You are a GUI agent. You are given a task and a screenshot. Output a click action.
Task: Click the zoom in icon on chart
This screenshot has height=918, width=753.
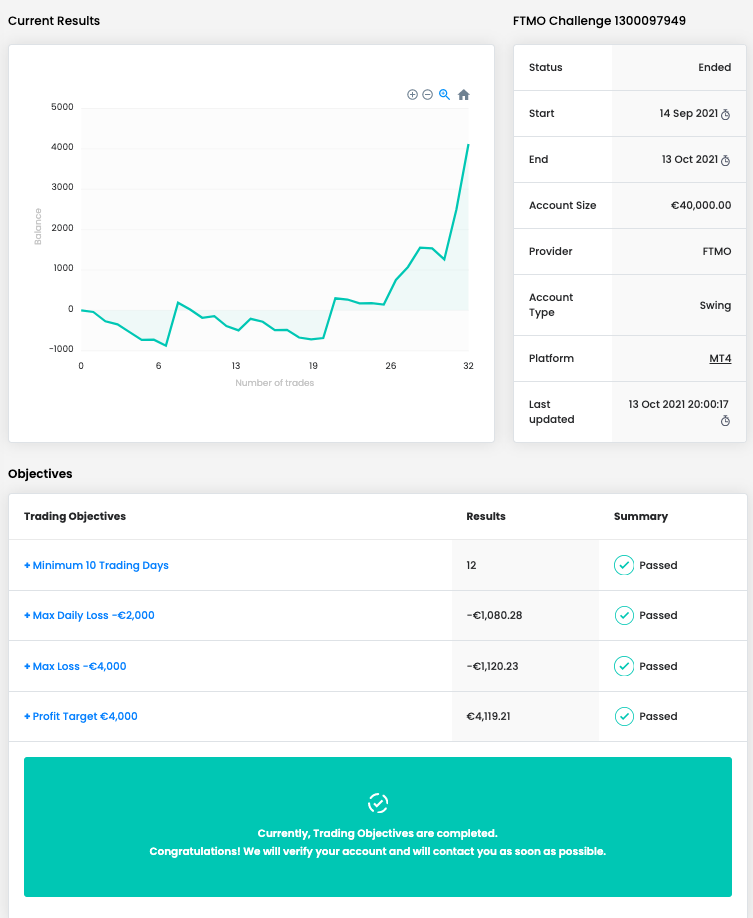pos(412,94)
